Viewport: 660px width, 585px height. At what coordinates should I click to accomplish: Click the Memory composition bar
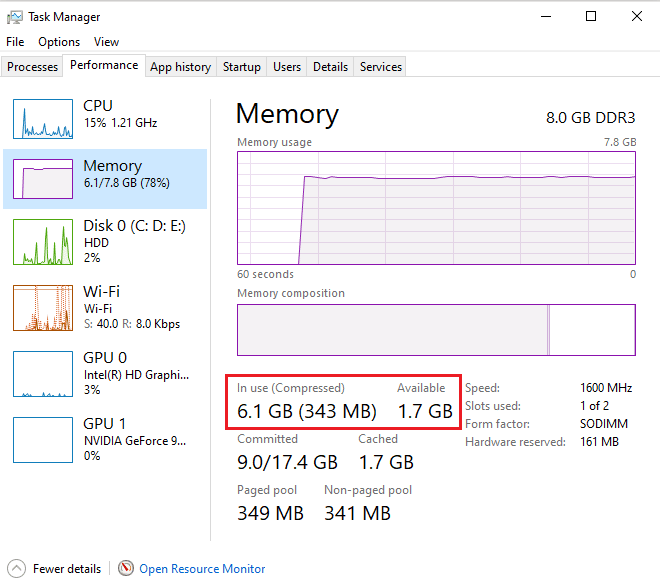click(436, 330)
